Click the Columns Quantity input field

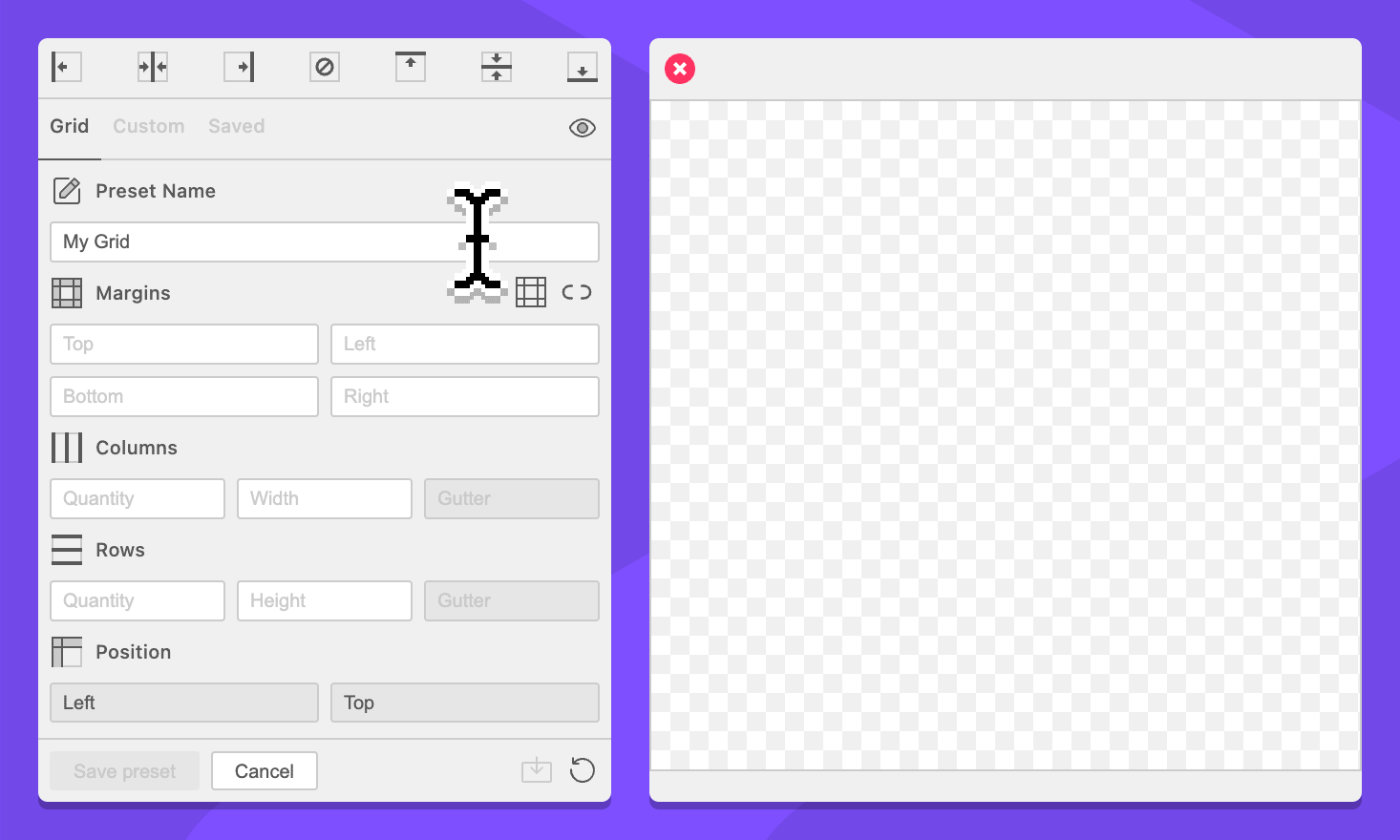pyautogui.click(x=138, y=498)
